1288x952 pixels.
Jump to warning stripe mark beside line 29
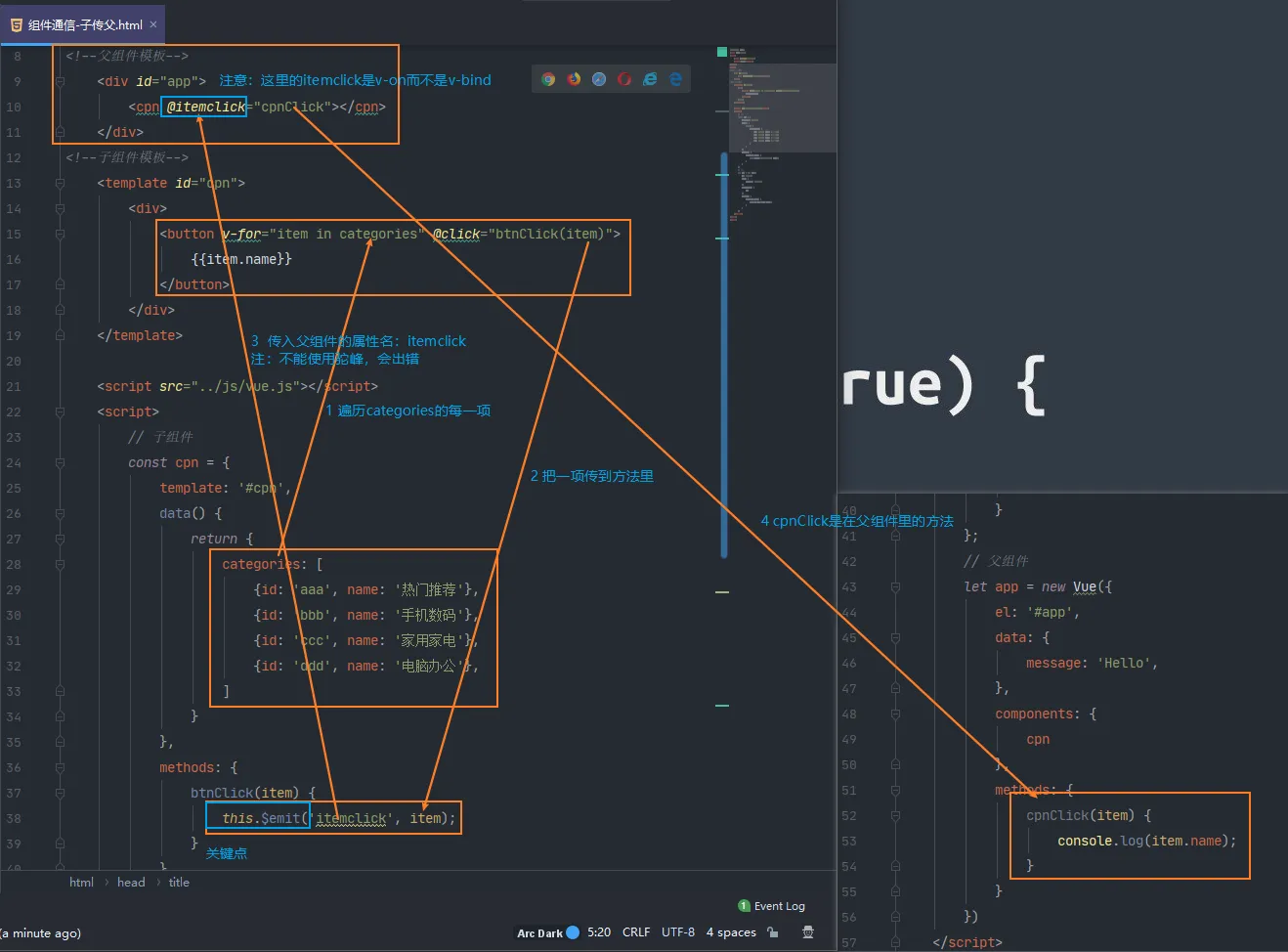[x=722, y=592]
